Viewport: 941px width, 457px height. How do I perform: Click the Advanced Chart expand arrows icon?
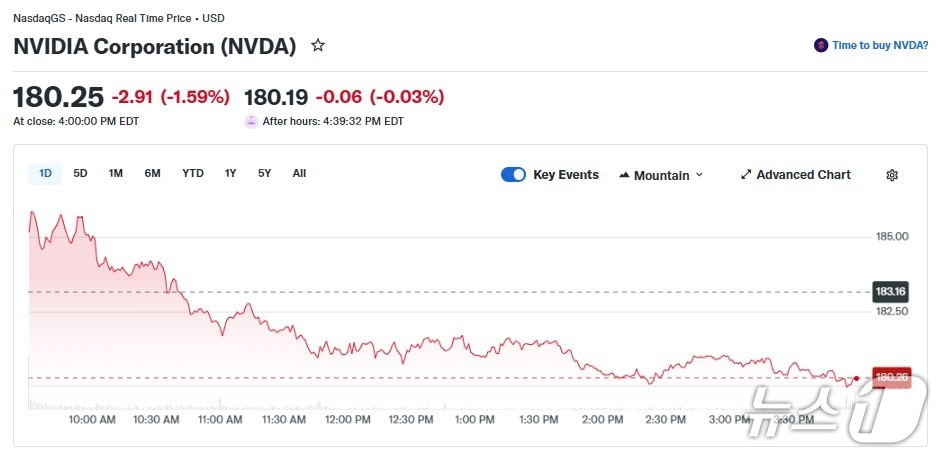point(745,175)
